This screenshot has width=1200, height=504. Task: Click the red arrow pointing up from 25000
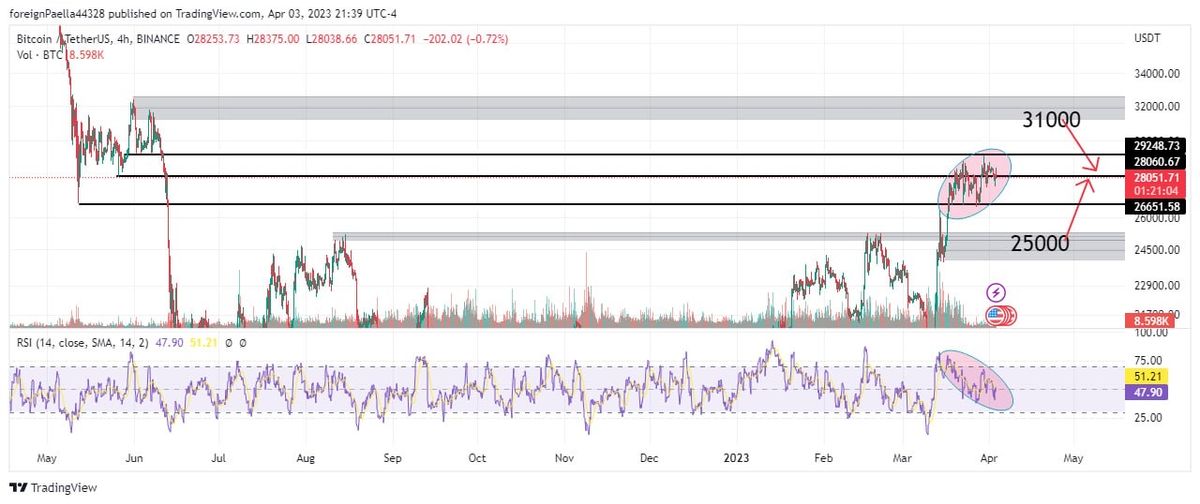(x=1079, y=211)
